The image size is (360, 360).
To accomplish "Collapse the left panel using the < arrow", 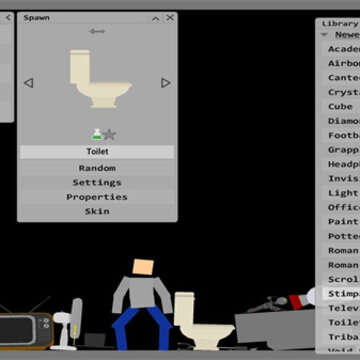I will pos(8,17).
